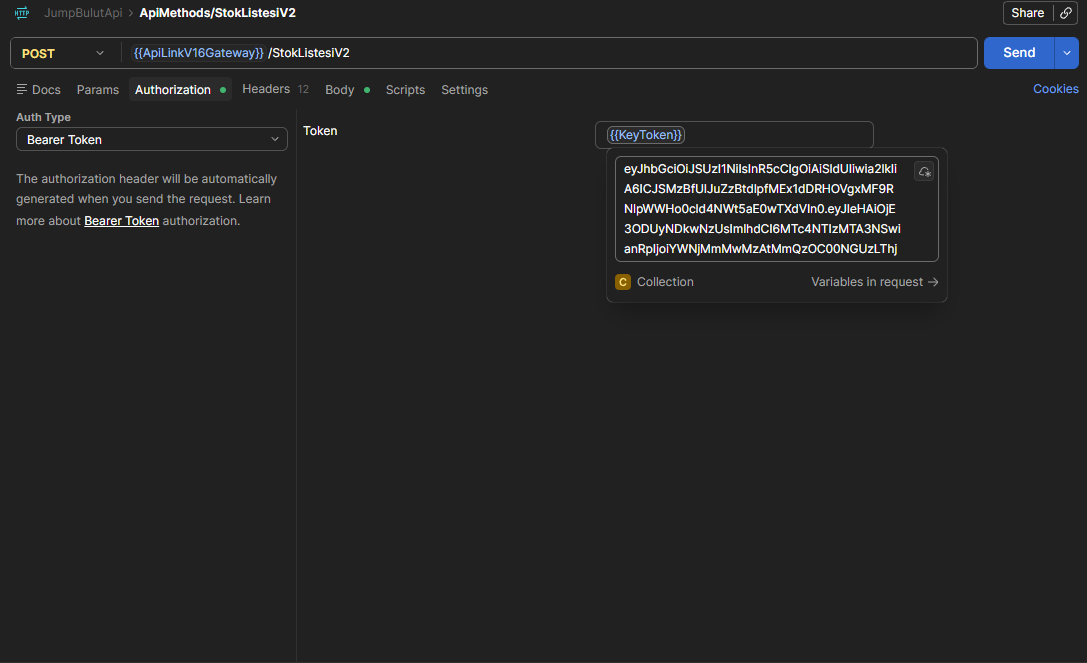The height and width of the screenshot is (663, 1087).
Task: Copy link using the Share link icon
Action: click(x=1066, y=12)
